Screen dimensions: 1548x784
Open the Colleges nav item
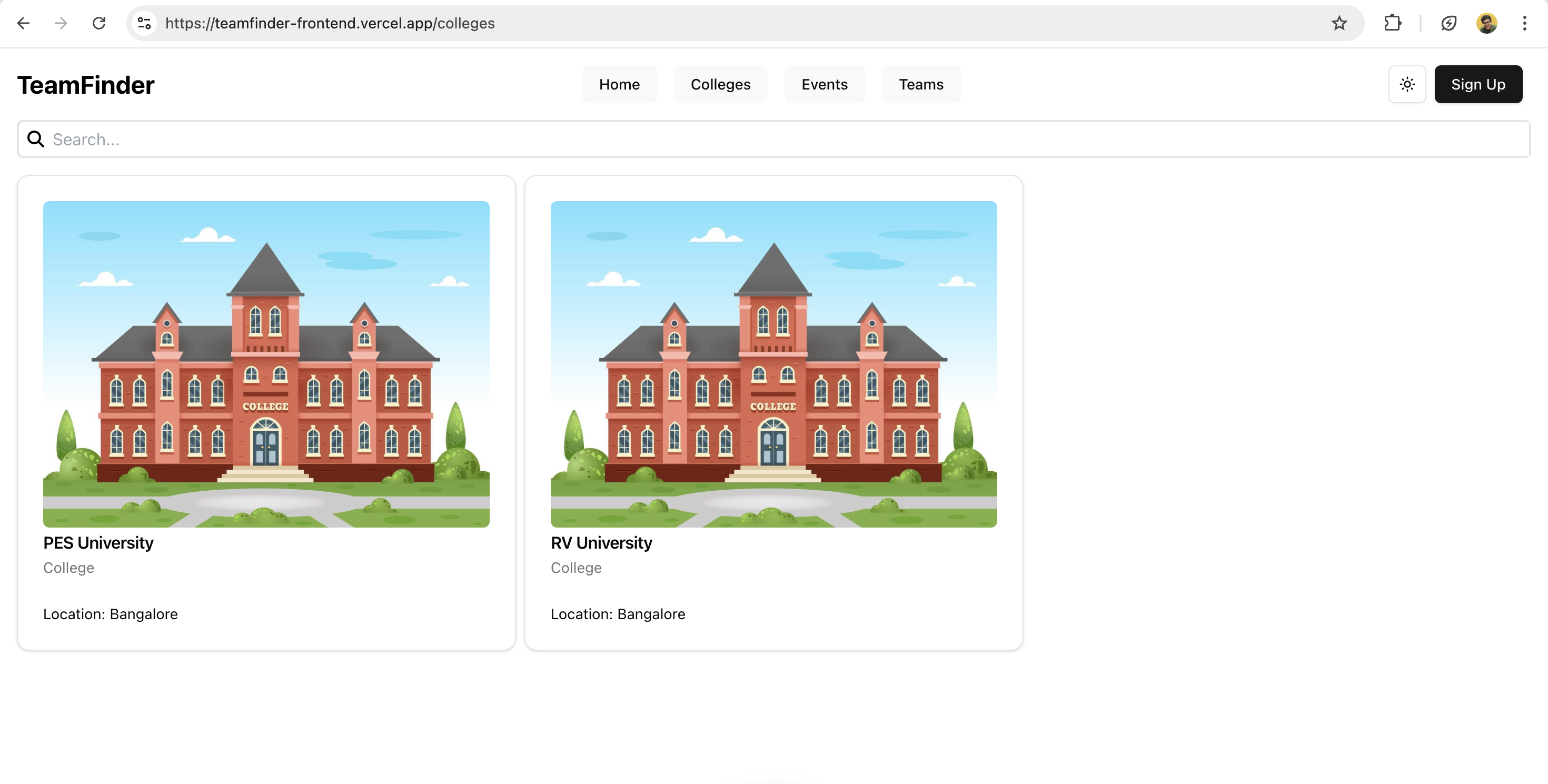pos(720,84)
